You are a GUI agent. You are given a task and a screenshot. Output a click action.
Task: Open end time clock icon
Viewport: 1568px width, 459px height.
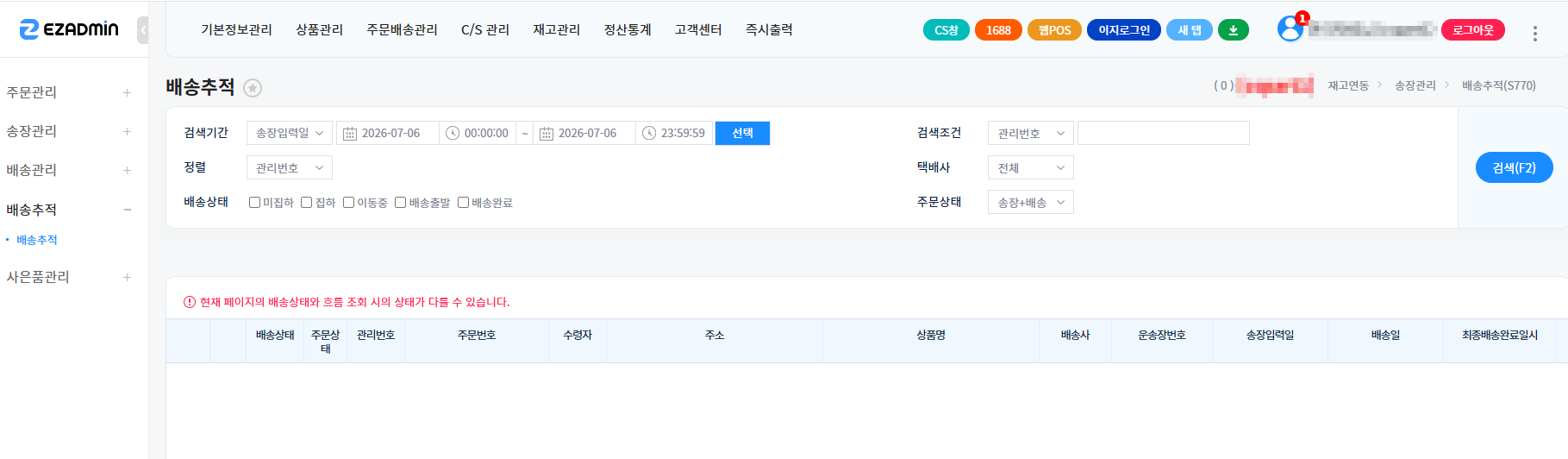(649, 133)
